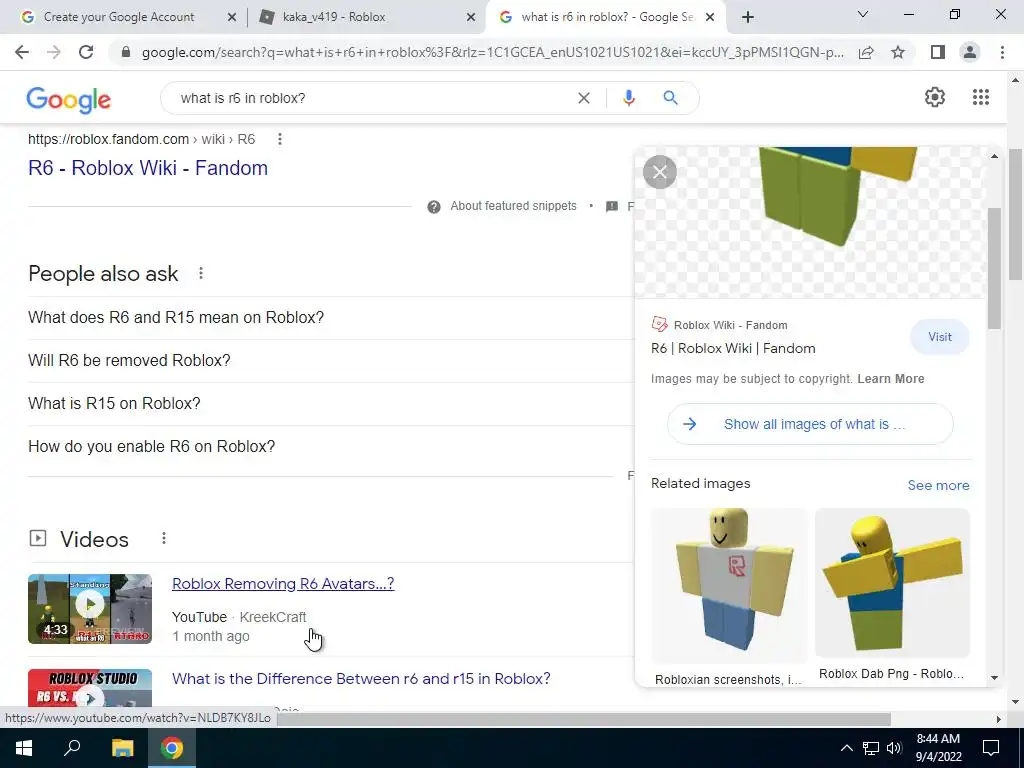Click the featured snippets question mark icon

click(x=434, y=207)
